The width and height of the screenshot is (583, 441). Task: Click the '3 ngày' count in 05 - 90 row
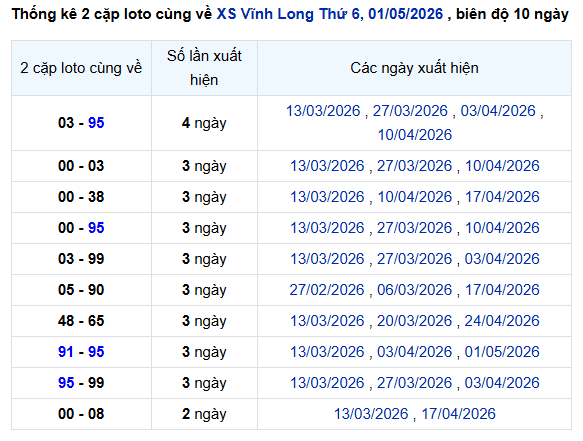coord(204,290)
